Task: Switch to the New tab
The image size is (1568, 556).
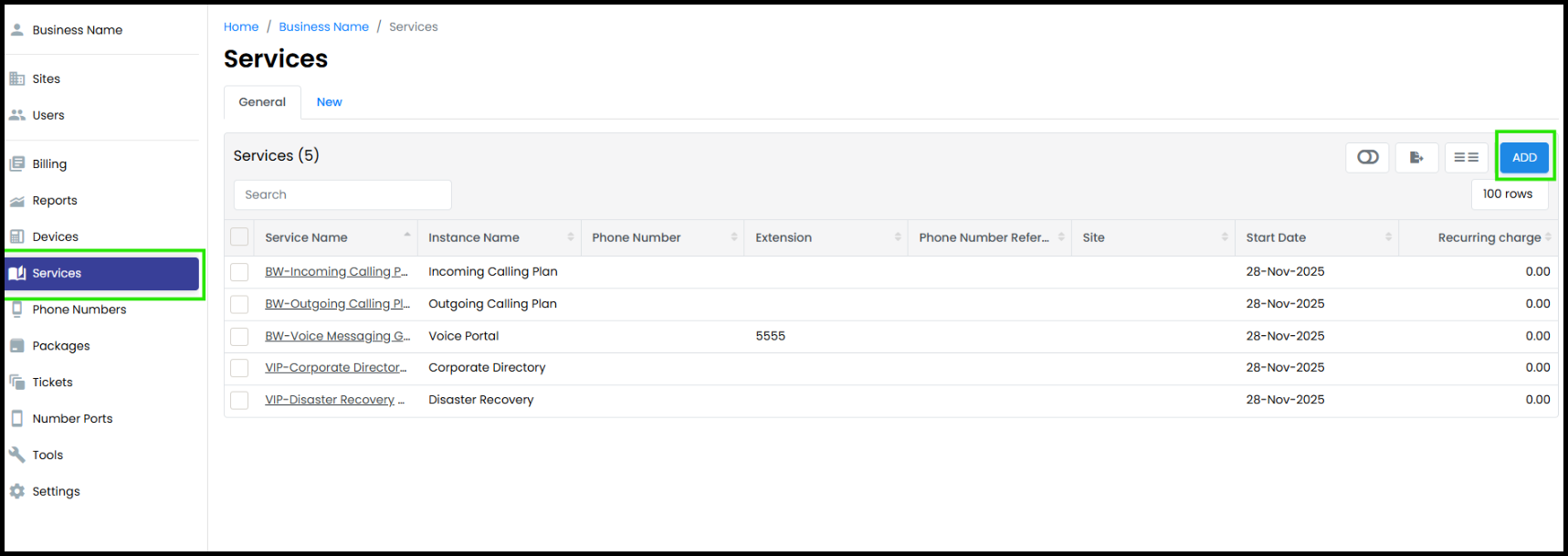Action: pos(329,102)
